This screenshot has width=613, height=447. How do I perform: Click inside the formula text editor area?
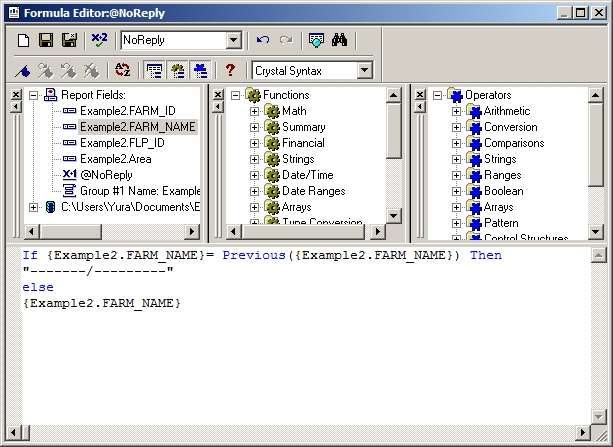tap(306, 336)
